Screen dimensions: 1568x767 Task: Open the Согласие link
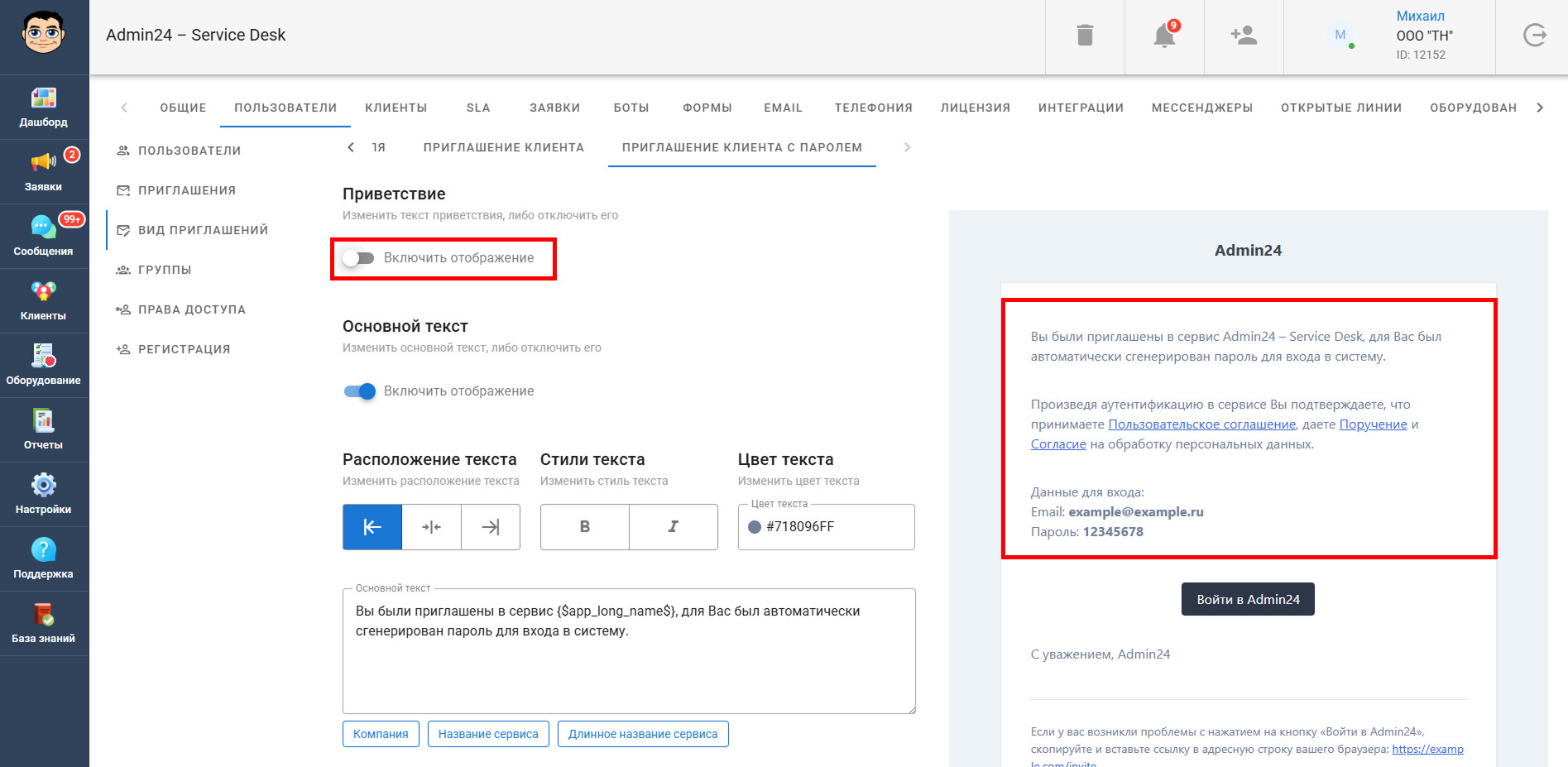tap(1058, 444)
